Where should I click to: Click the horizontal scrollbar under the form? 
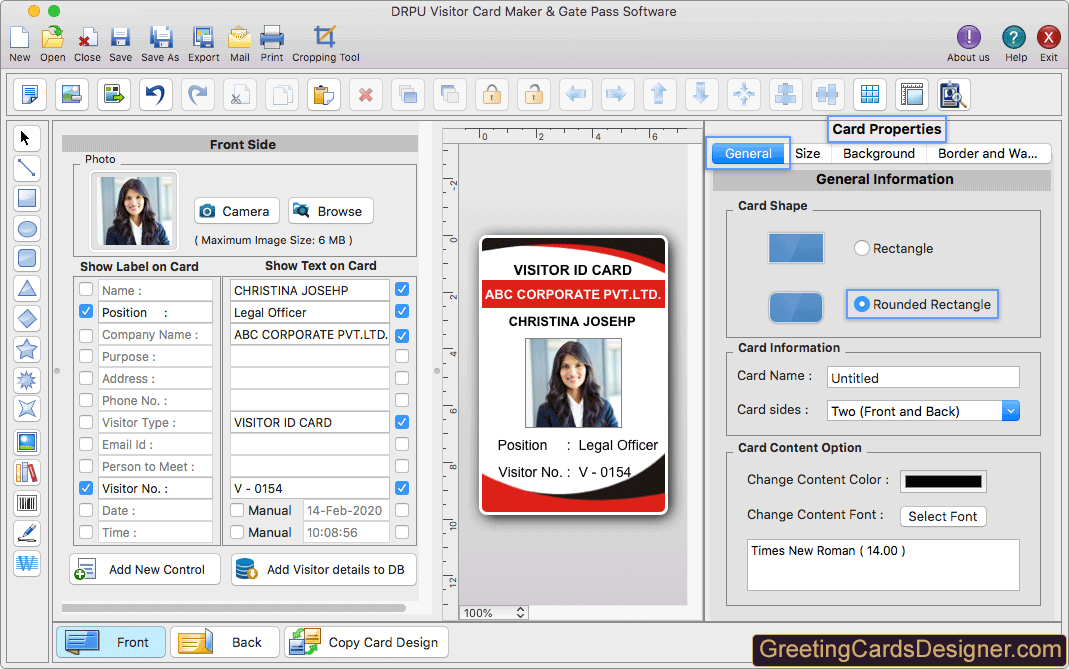coord(234,608)
